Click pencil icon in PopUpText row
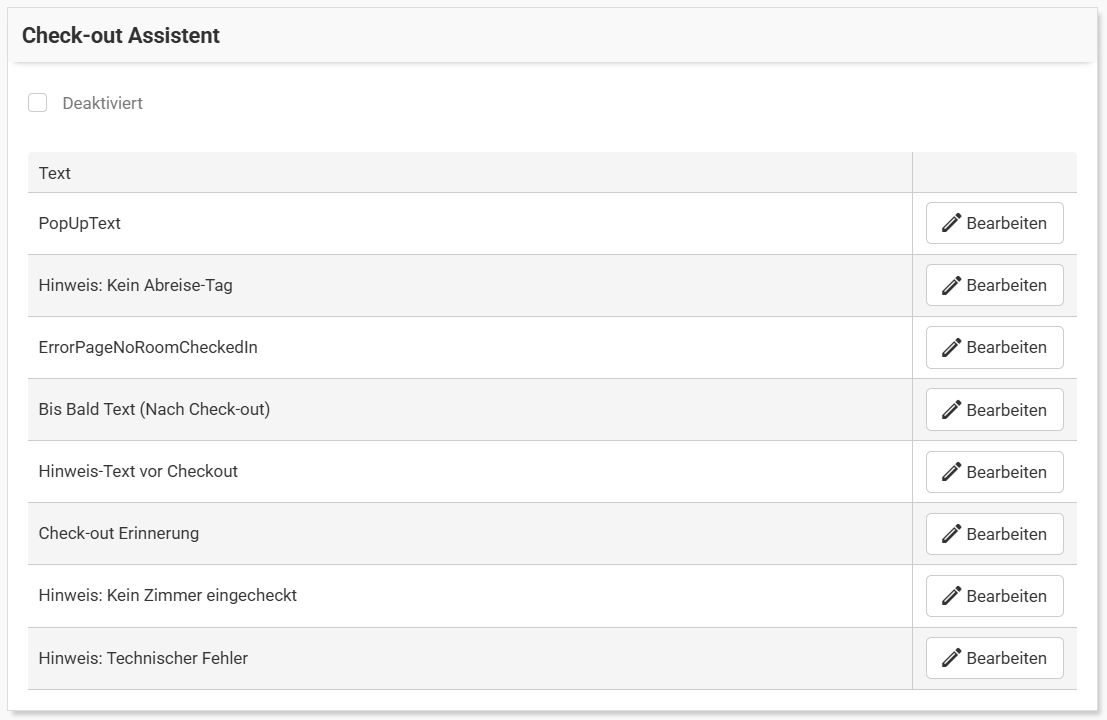Screen dimensions: 1107x720 [952, 223]
